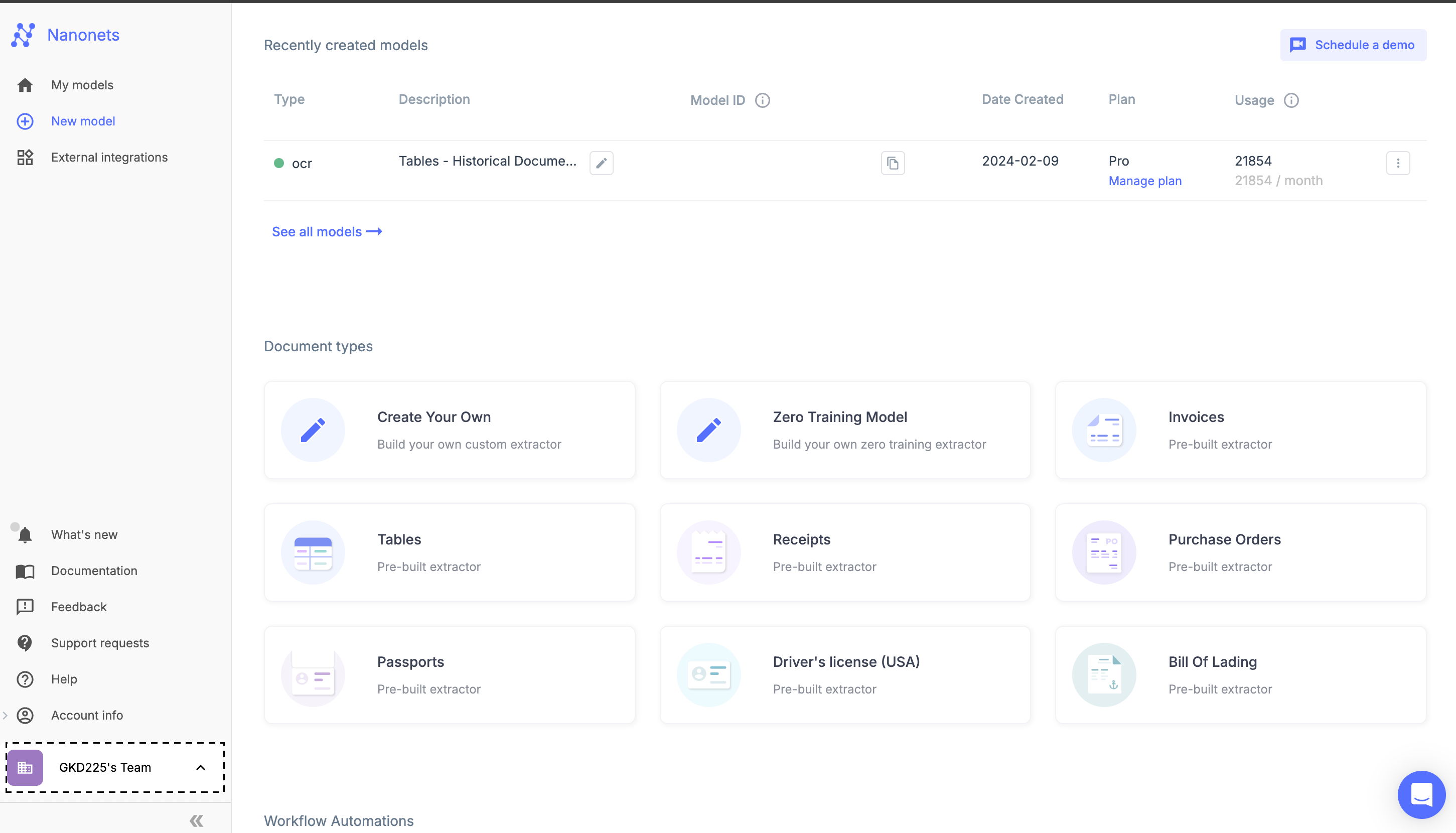Viewport: 1456px width, 833px height.
Task: Select the Zero Training Model card
Action: pos(845,430)
